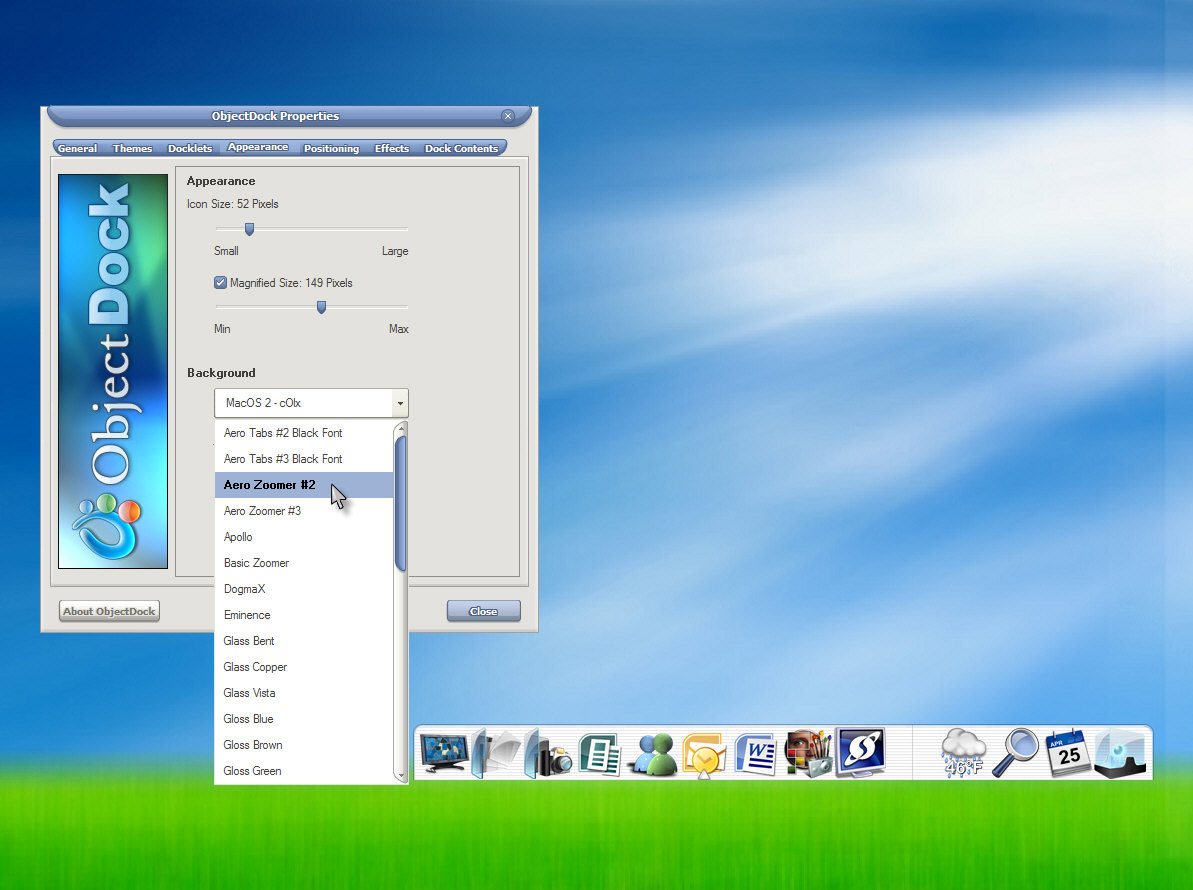Open the pictures folder with camera icon

[x=548, y=753]
